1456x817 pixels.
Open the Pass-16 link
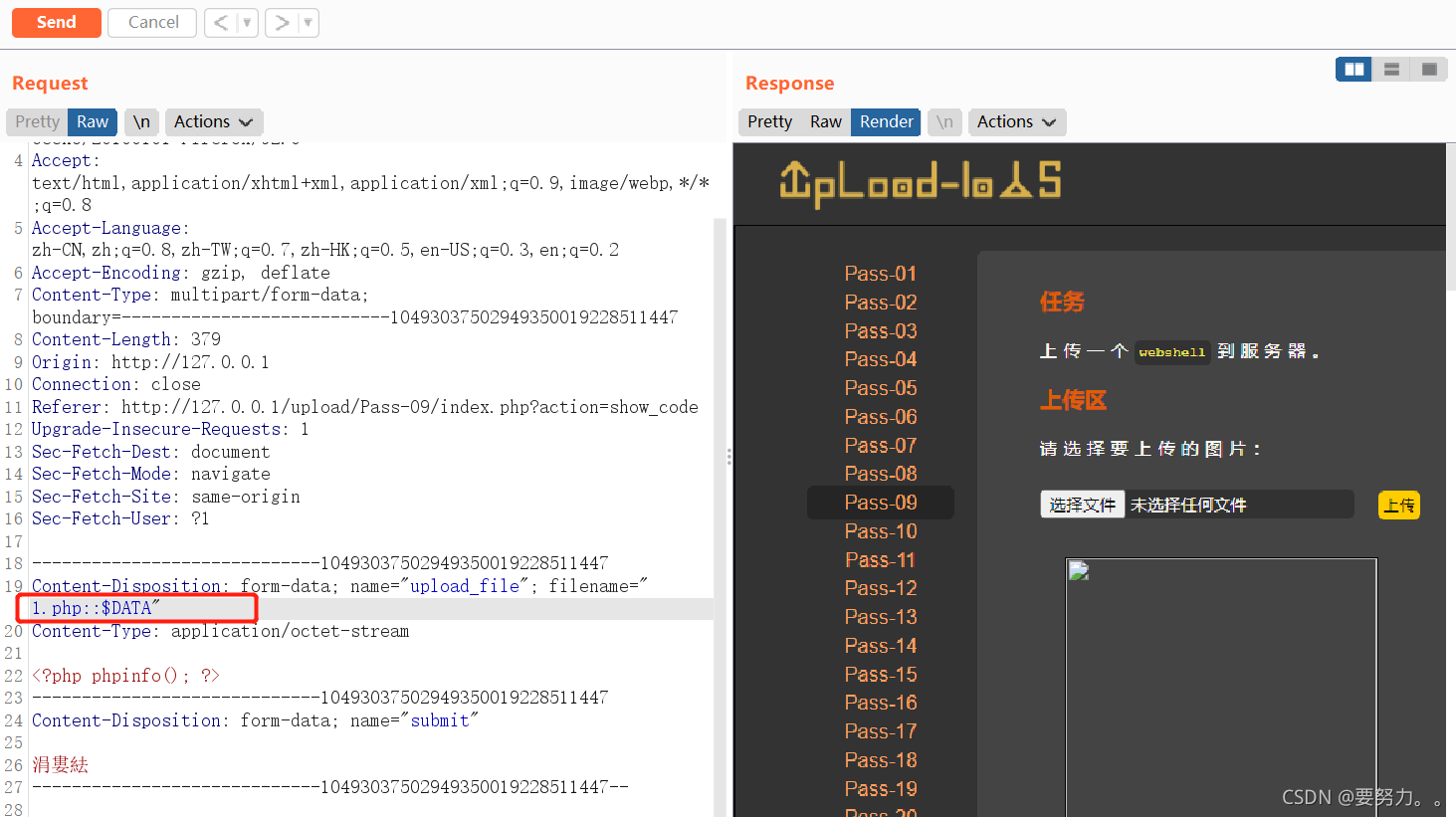pos(881,703)
